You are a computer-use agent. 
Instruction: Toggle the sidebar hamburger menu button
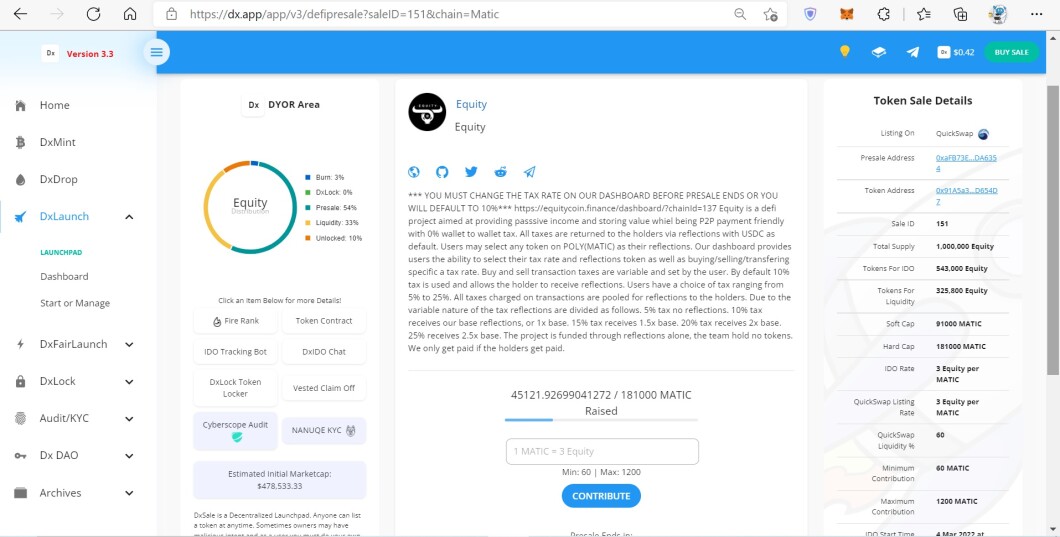pos(156,52)
